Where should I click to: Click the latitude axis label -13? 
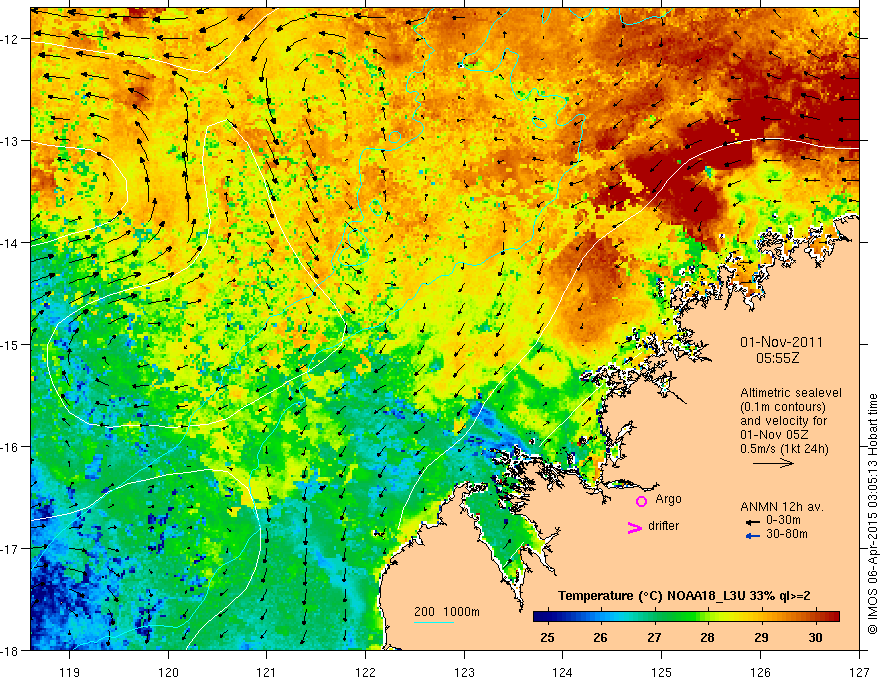tap(11, 141)
